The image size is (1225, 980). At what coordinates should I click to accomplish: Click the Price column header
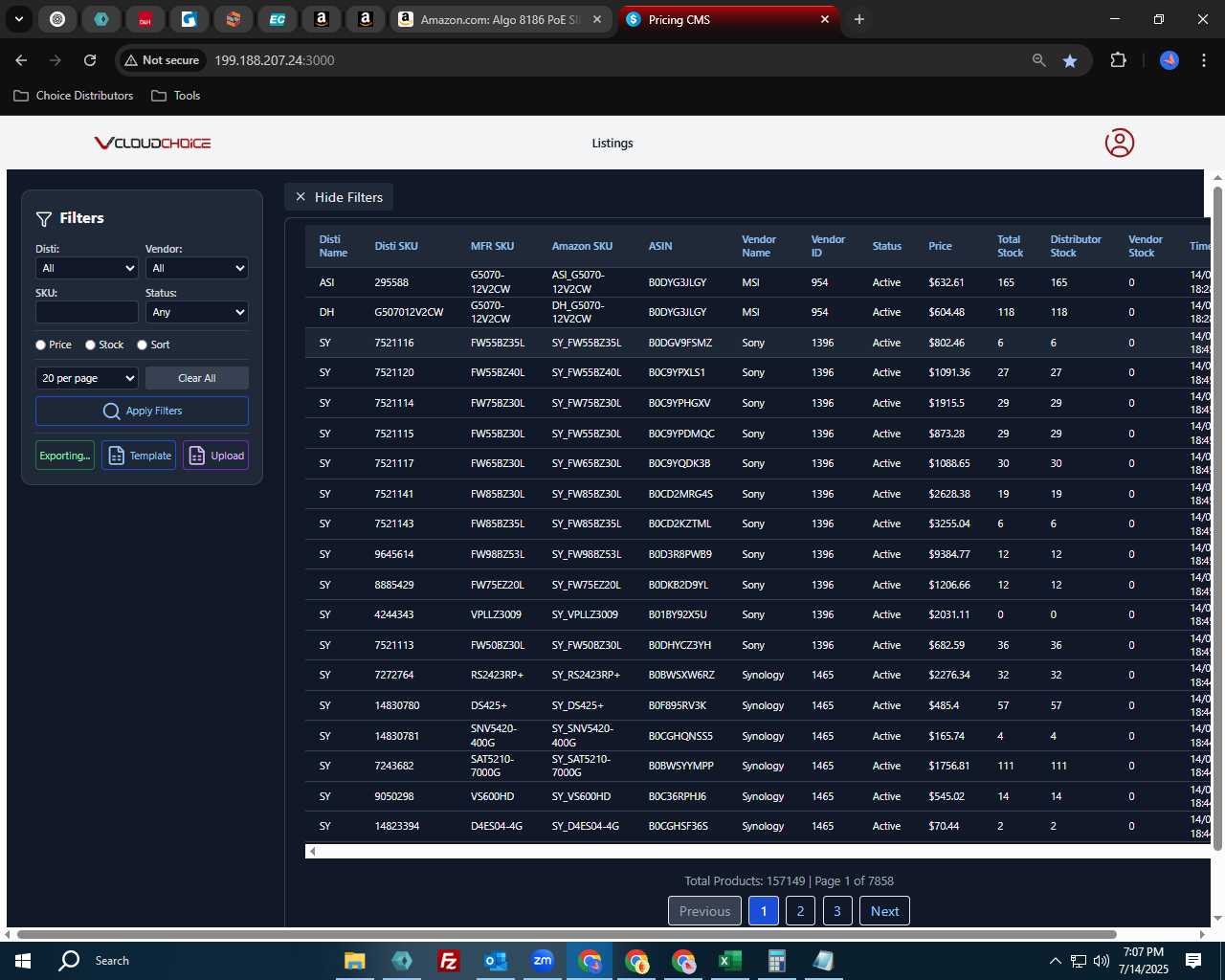940,246
